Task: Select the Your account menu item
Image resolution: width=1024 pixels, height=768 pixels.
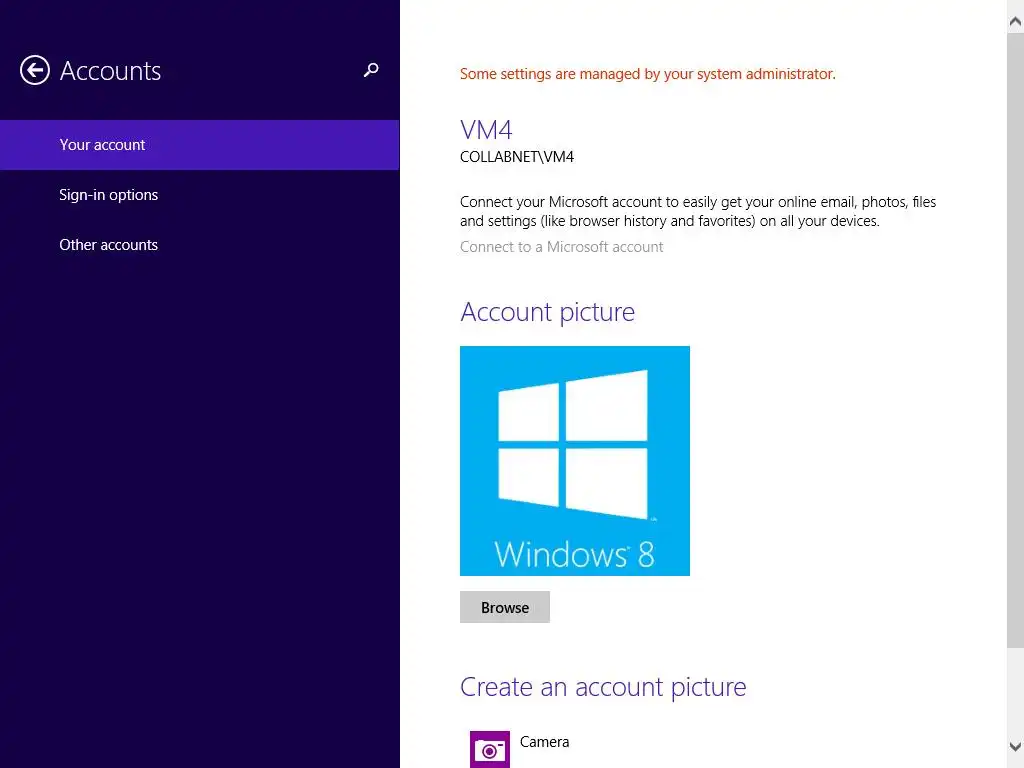Action: [199, 145]
